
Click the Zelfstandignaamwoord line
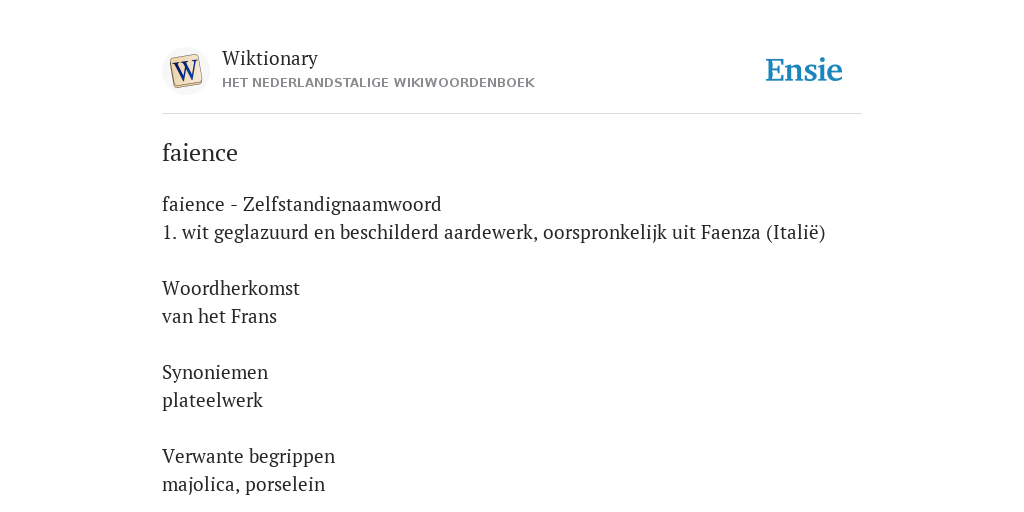tap(302, 204)
